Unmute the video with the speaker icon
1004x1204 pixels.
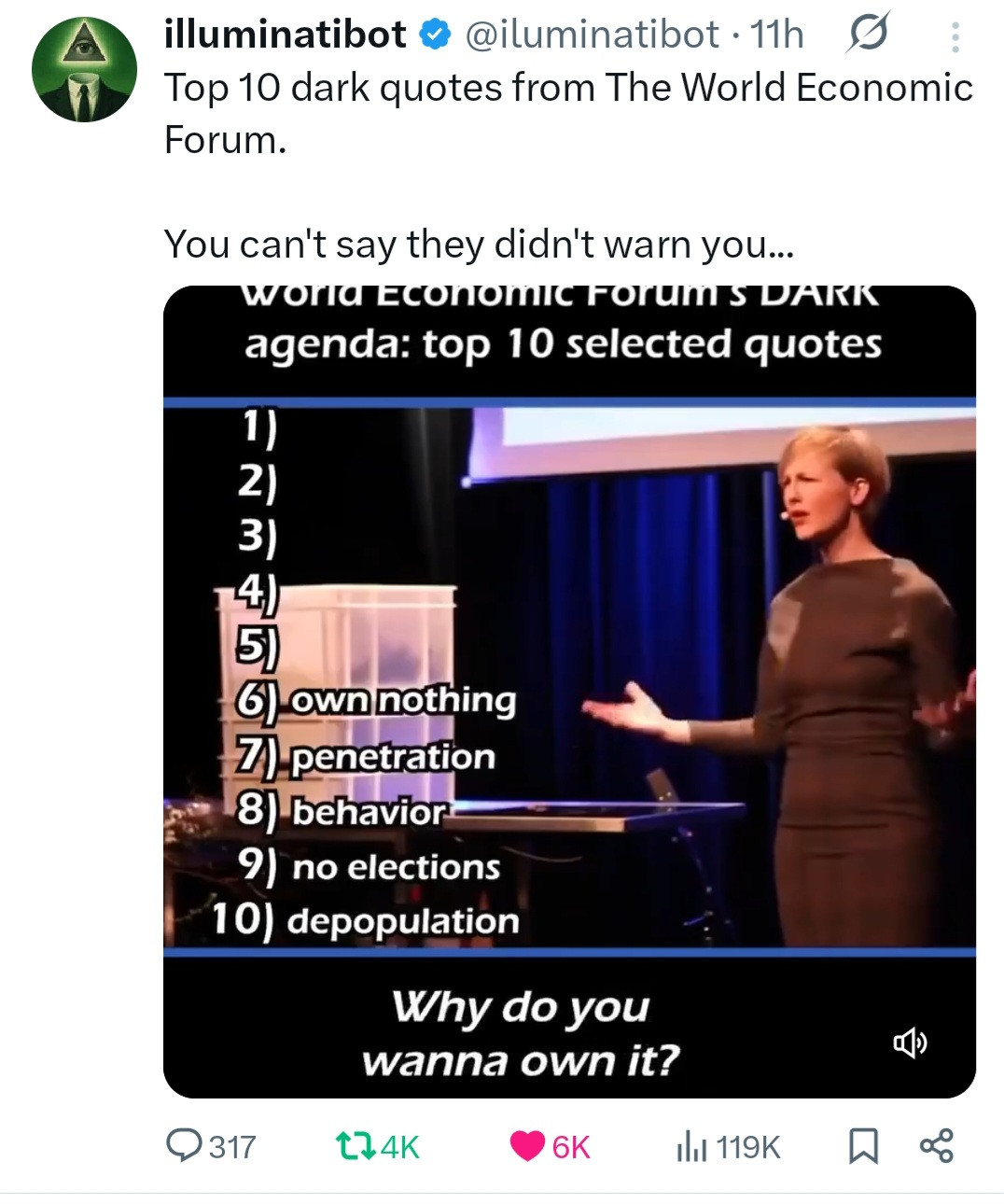tap(910, 1042)
